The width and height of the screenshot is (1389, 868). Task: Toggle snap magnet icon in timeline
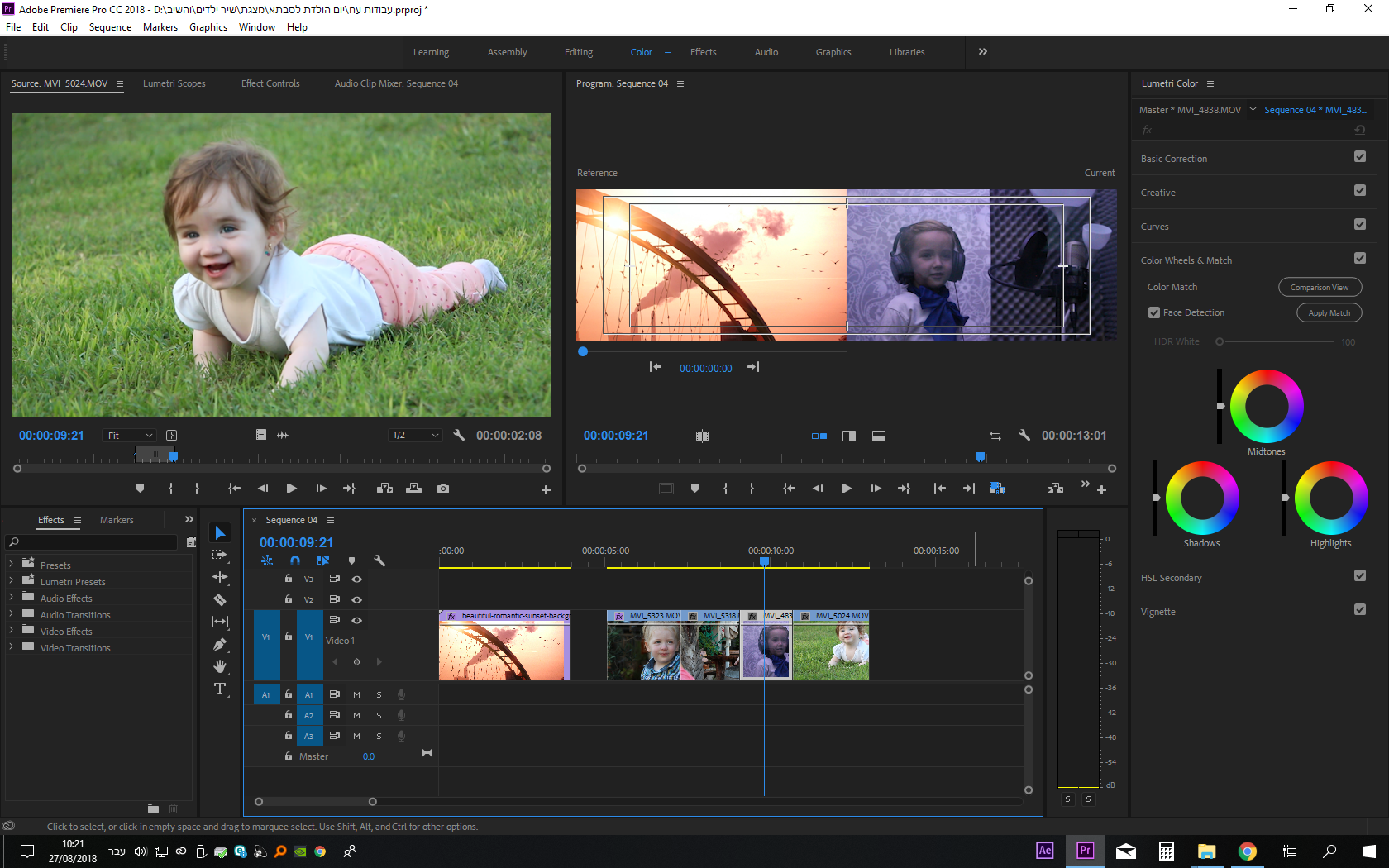click(295, 560)
